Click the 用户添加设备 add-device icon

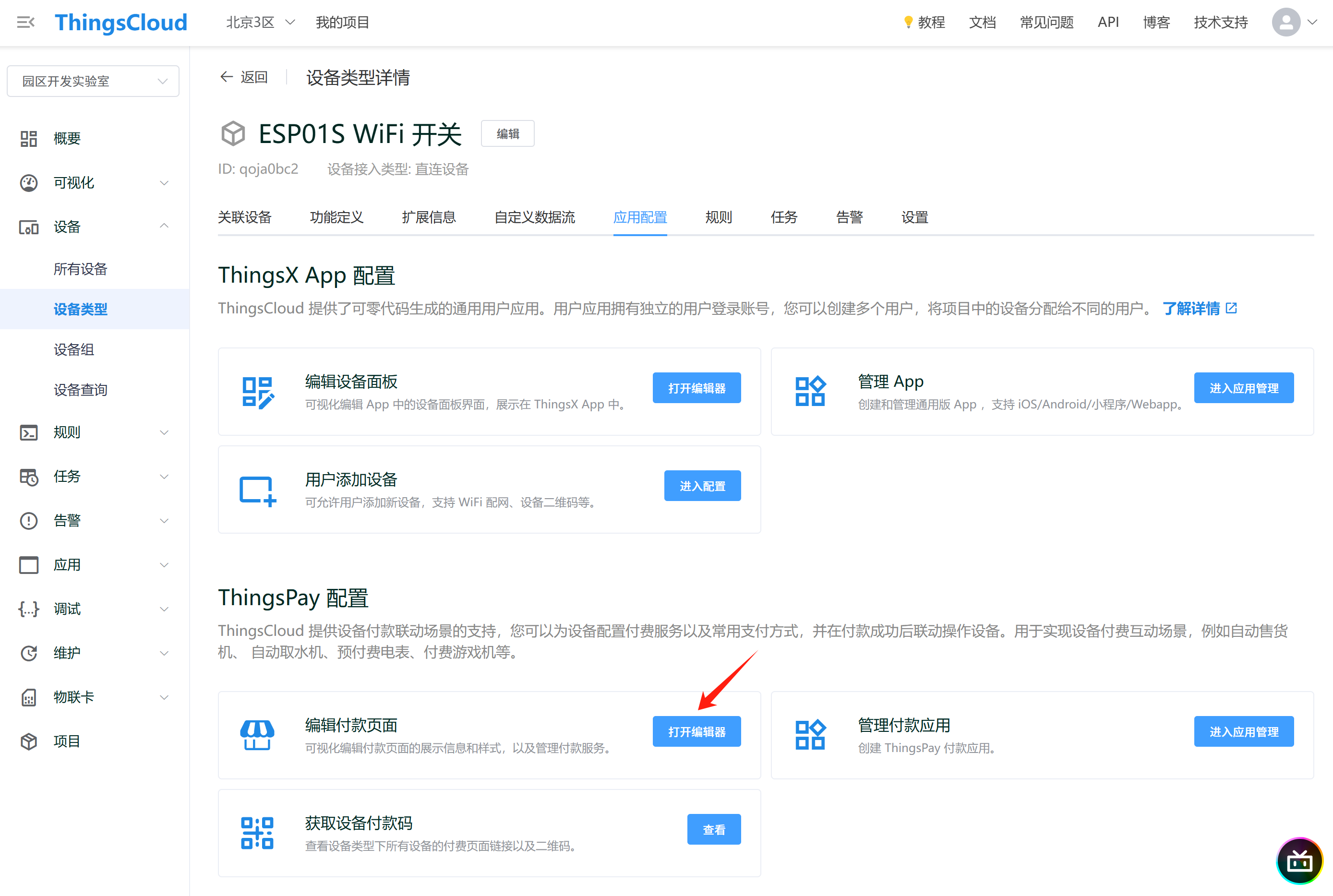(x=258, y=491)
